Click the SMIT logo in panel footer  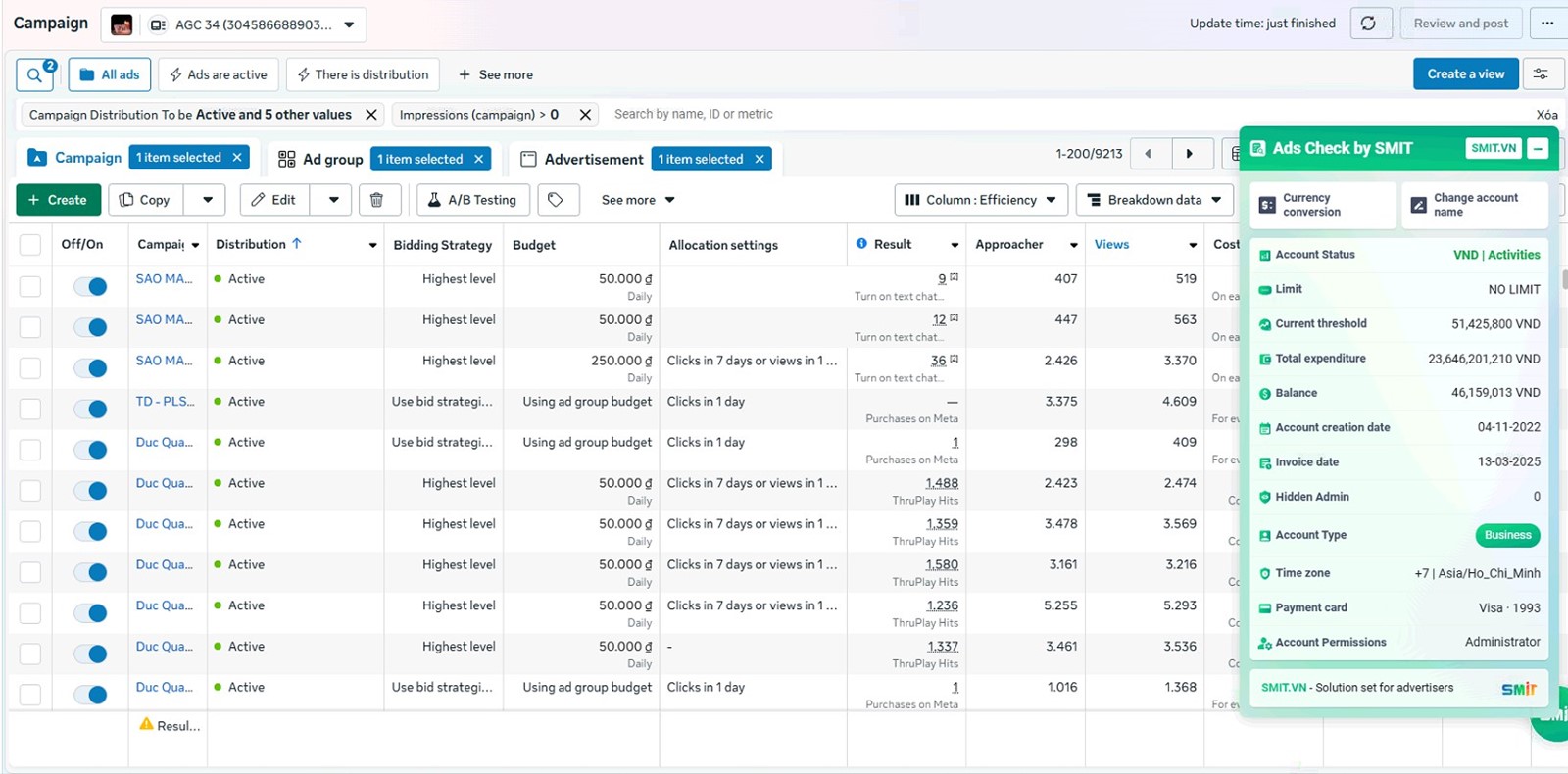click(1518, 689)
